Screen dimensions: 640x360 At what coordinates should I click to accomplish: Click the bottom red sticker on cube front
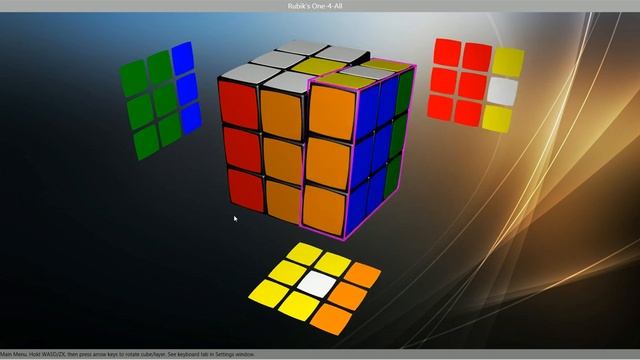(246, 190)
